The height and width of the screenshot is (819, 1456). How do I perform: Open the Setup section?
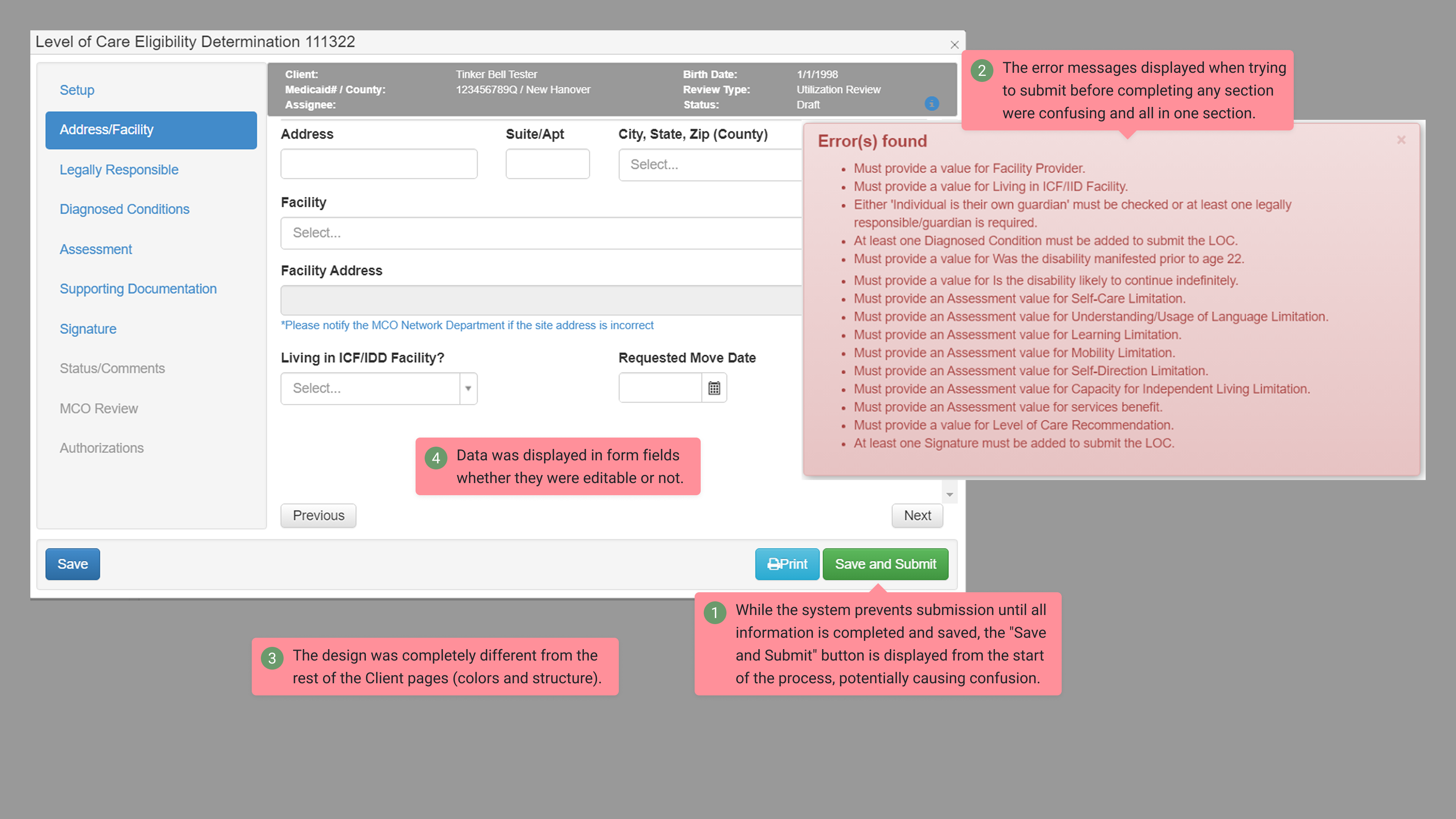pyautogui.click(x=77, y=90)
